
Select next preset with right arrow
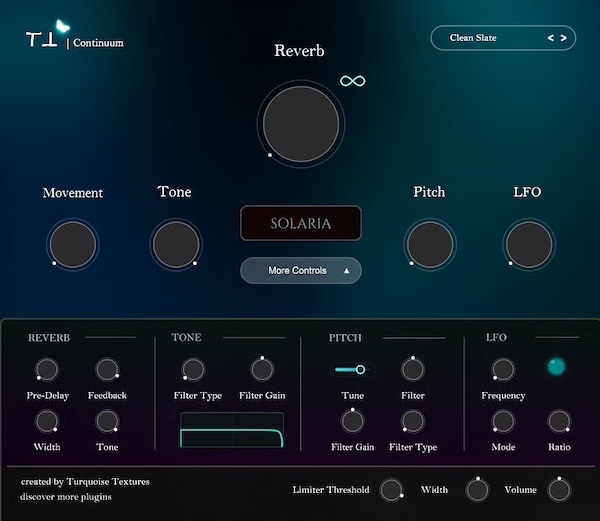click(564, 38)
